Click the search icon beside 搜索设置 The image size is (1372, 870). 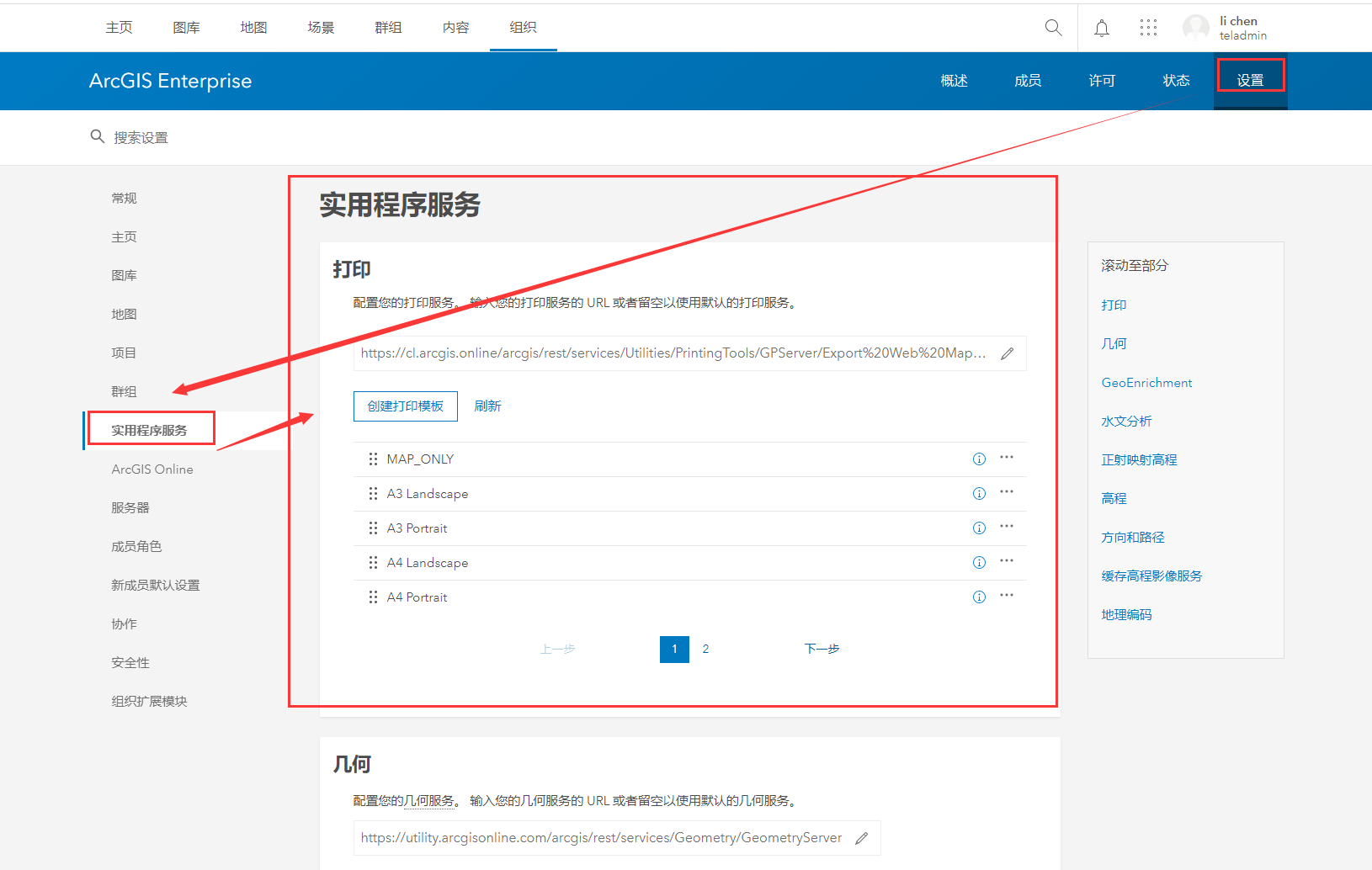tap(98, 136)
